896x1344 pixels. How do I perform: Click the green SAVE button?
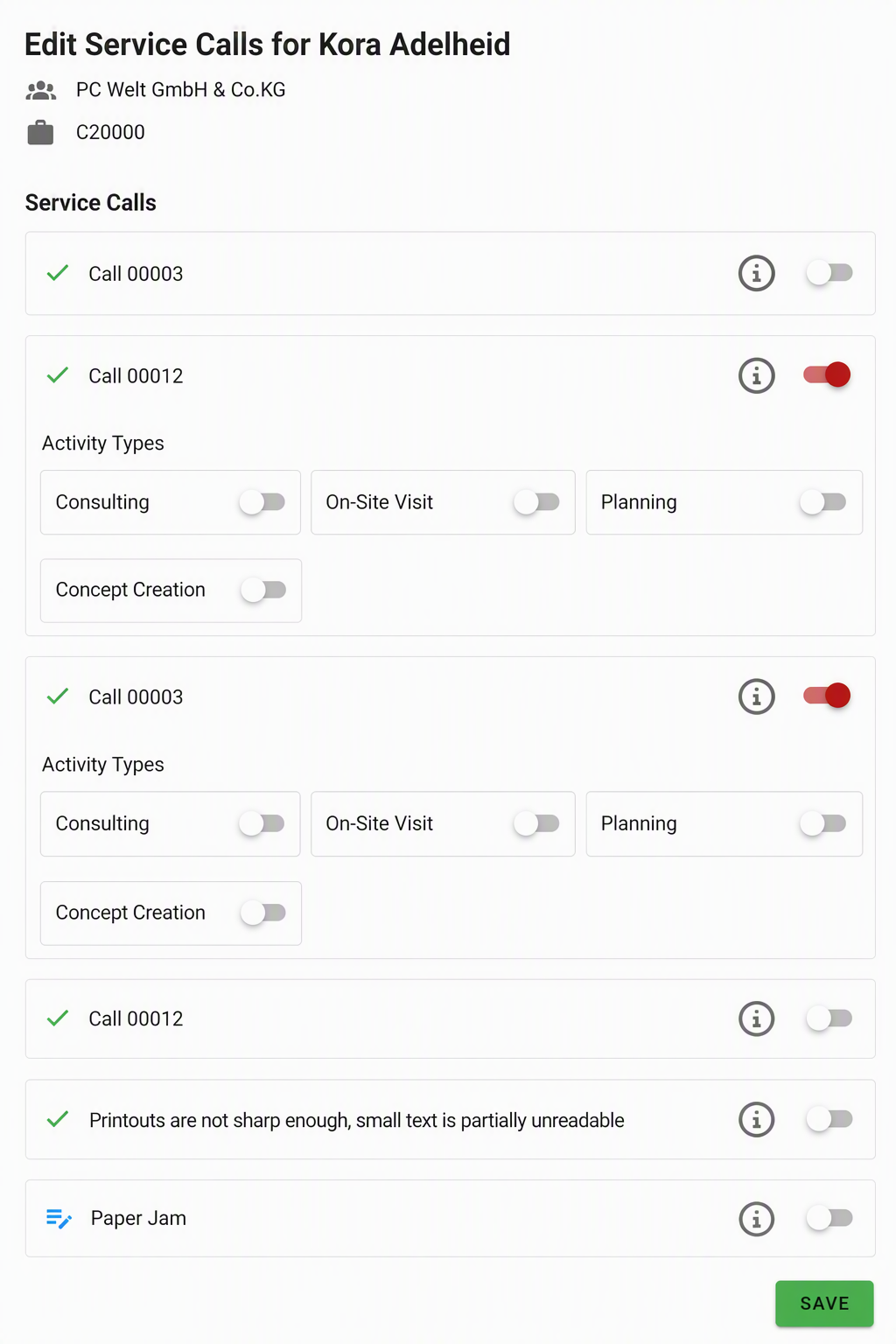click(x=824, y=1303)
